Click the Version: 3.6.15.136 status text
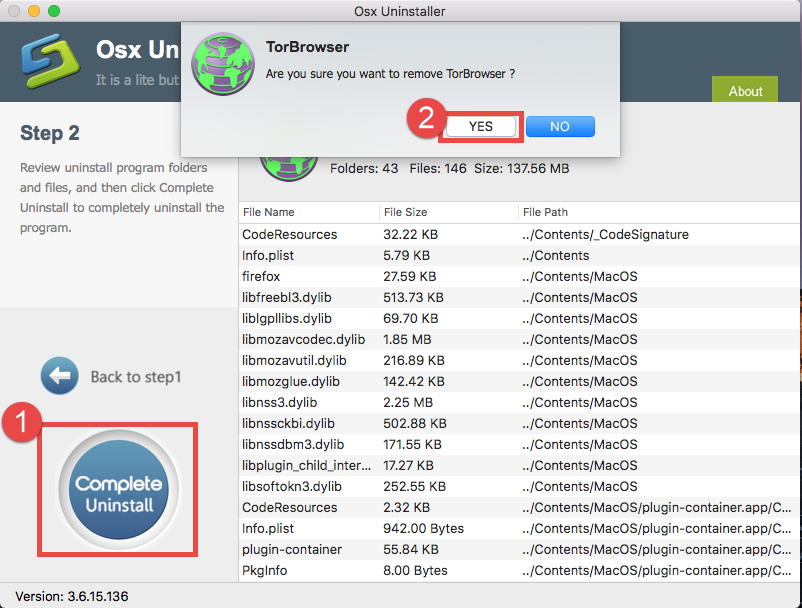This screenshot has height=608, width=802. (x=72, y=596)
